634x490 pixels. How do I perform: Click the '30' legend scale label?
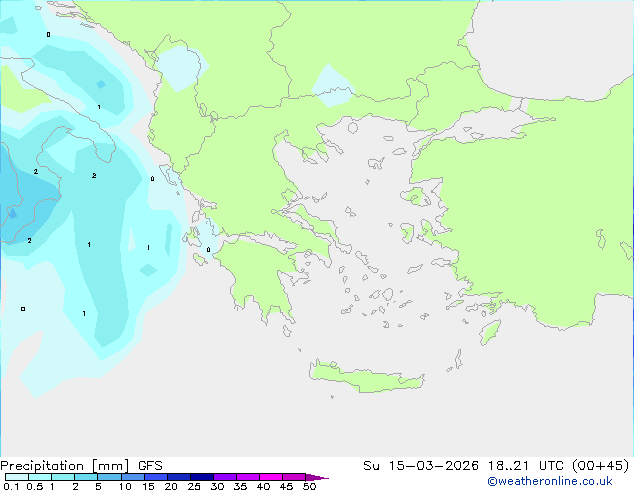pos(217,486)
